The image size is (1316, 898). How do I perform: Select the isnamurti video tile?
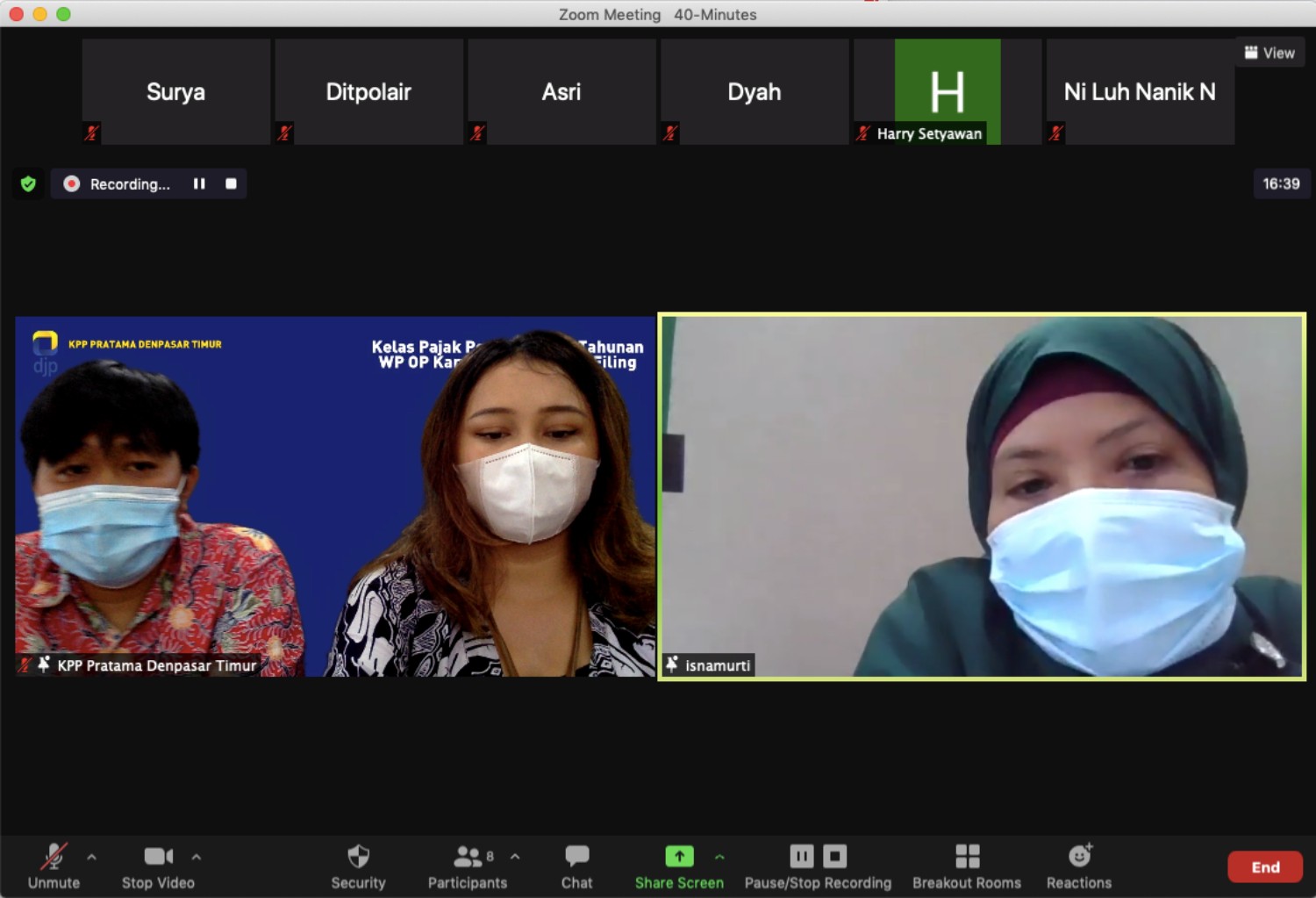tap(981, 497)
